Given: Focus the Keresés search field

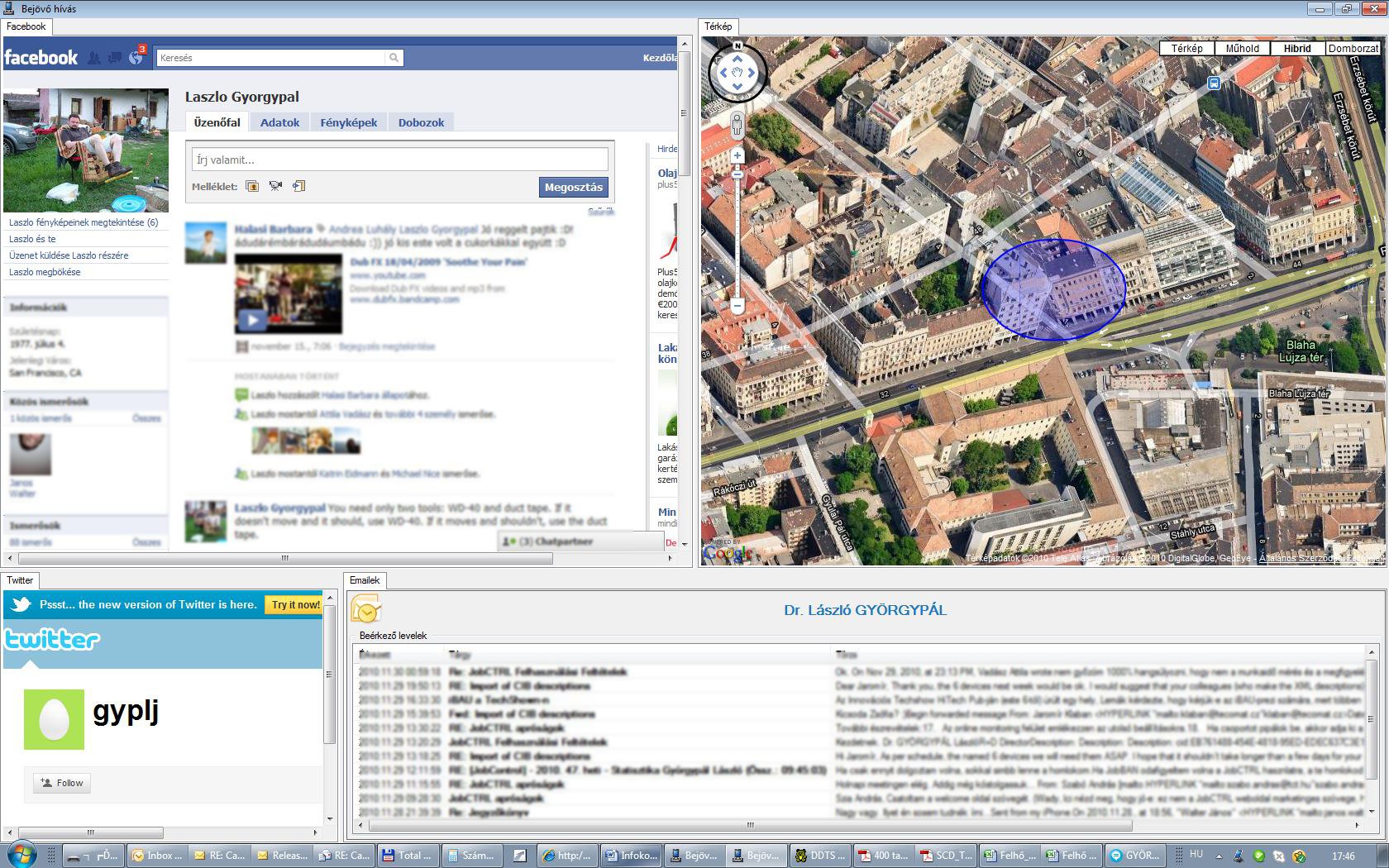Looking at the screenshot, I should point(270,58).
